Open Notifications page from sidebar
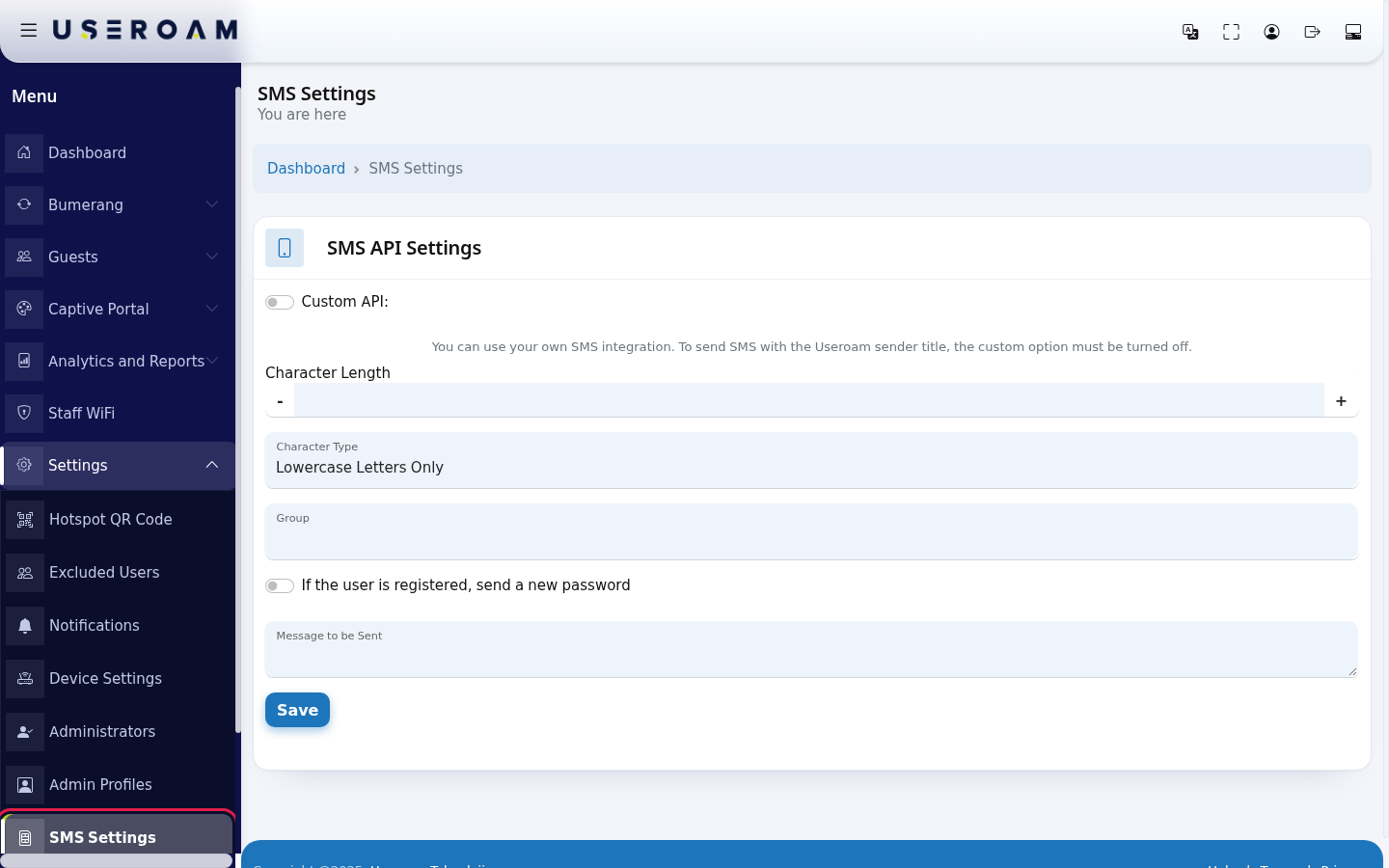 coord(119,625)
